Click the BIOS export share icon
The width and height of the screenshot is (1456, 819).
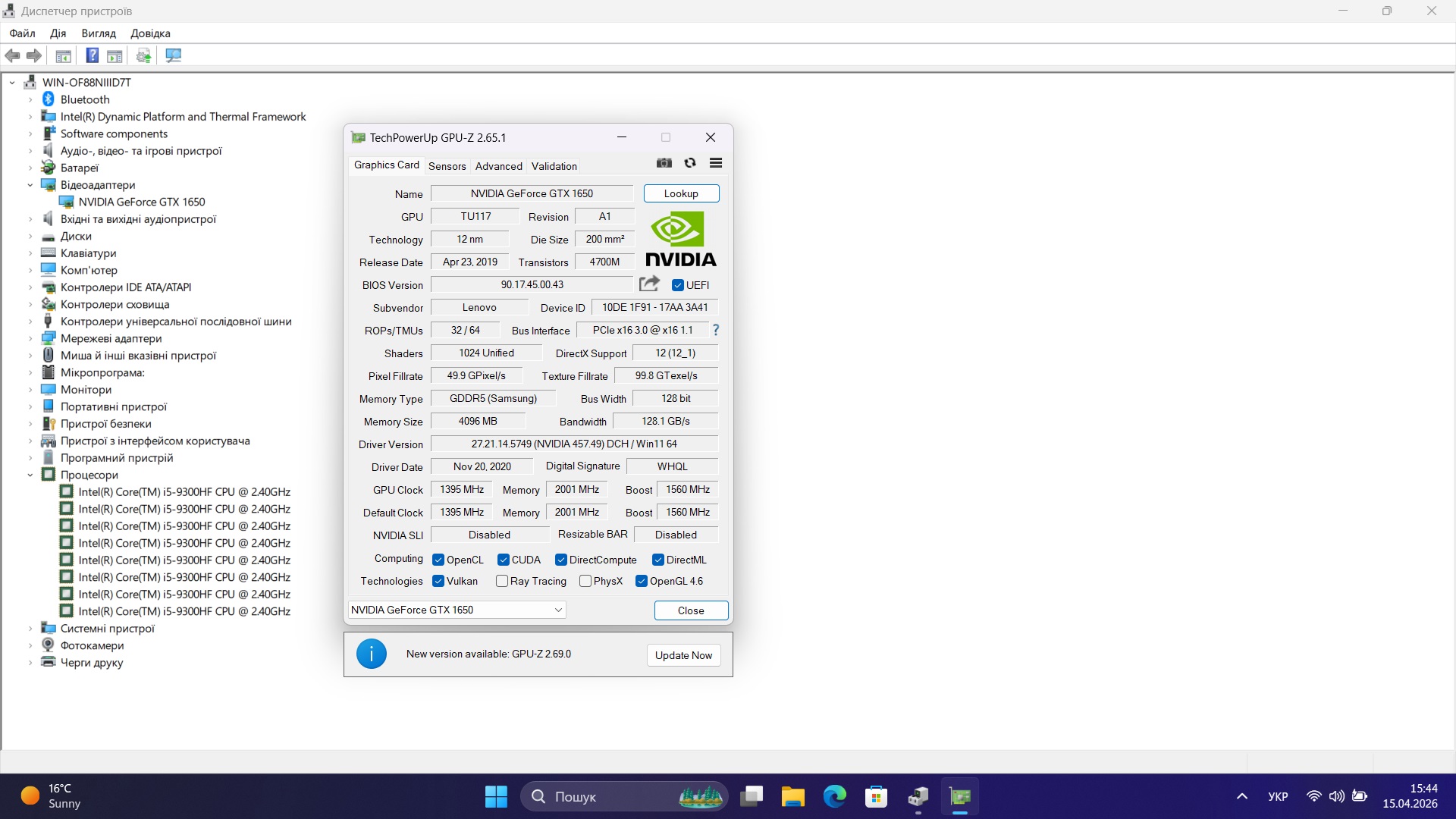[649, 284]
